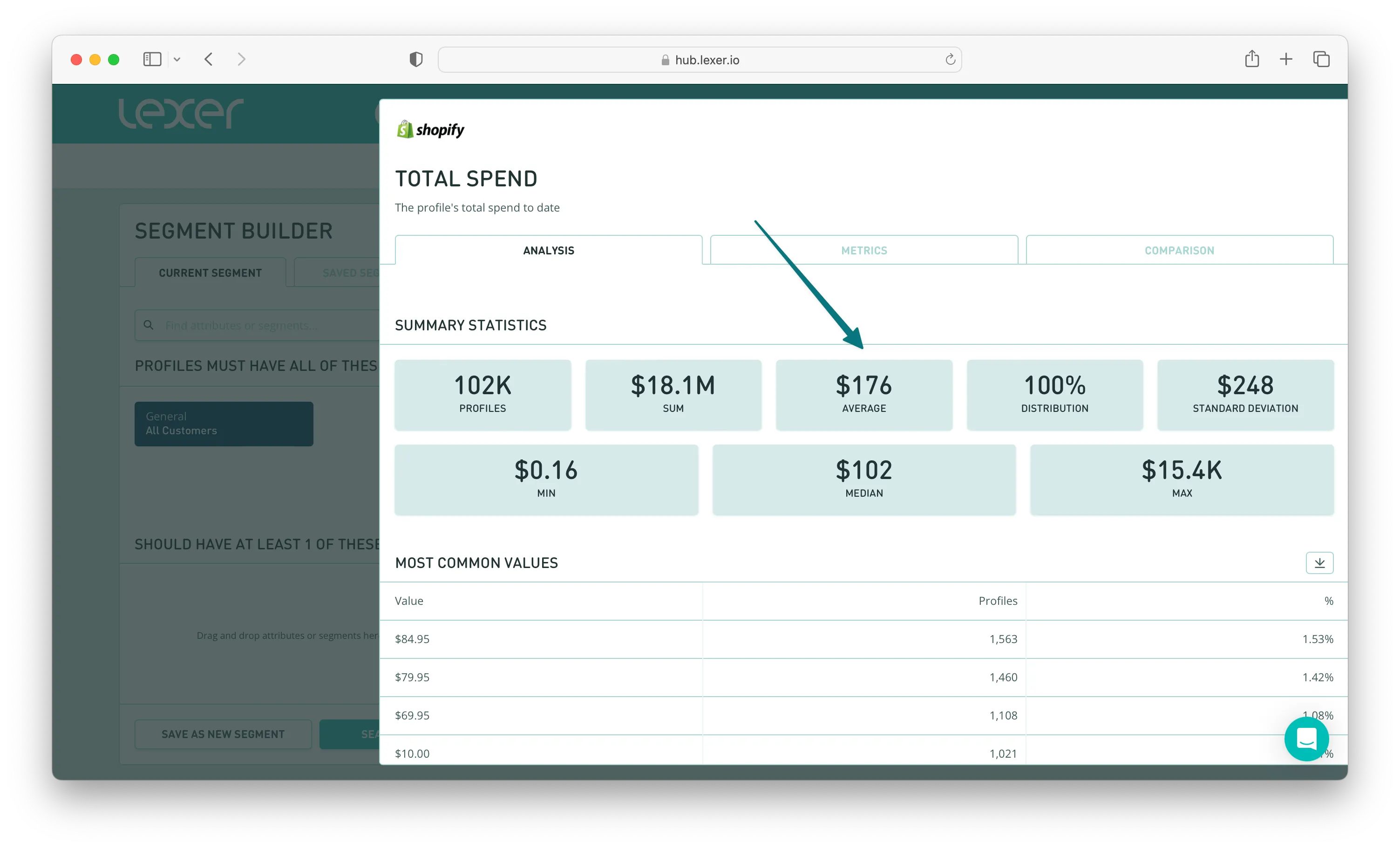Viewport: 1400px width, 849px height.
Task: Expand the sidebar options dropdown chevron
Action: pyautogui.click(x=177, y=60)
